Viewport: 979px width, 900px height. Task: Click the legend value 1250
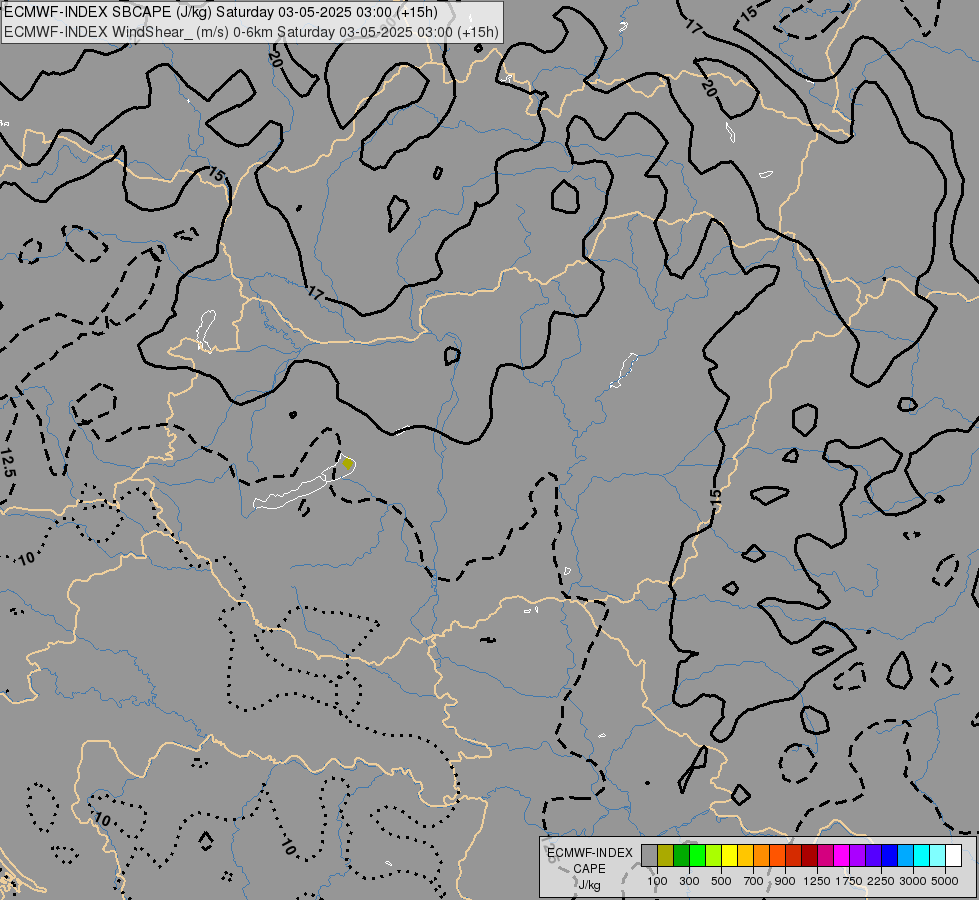click(x=817, y=881)
